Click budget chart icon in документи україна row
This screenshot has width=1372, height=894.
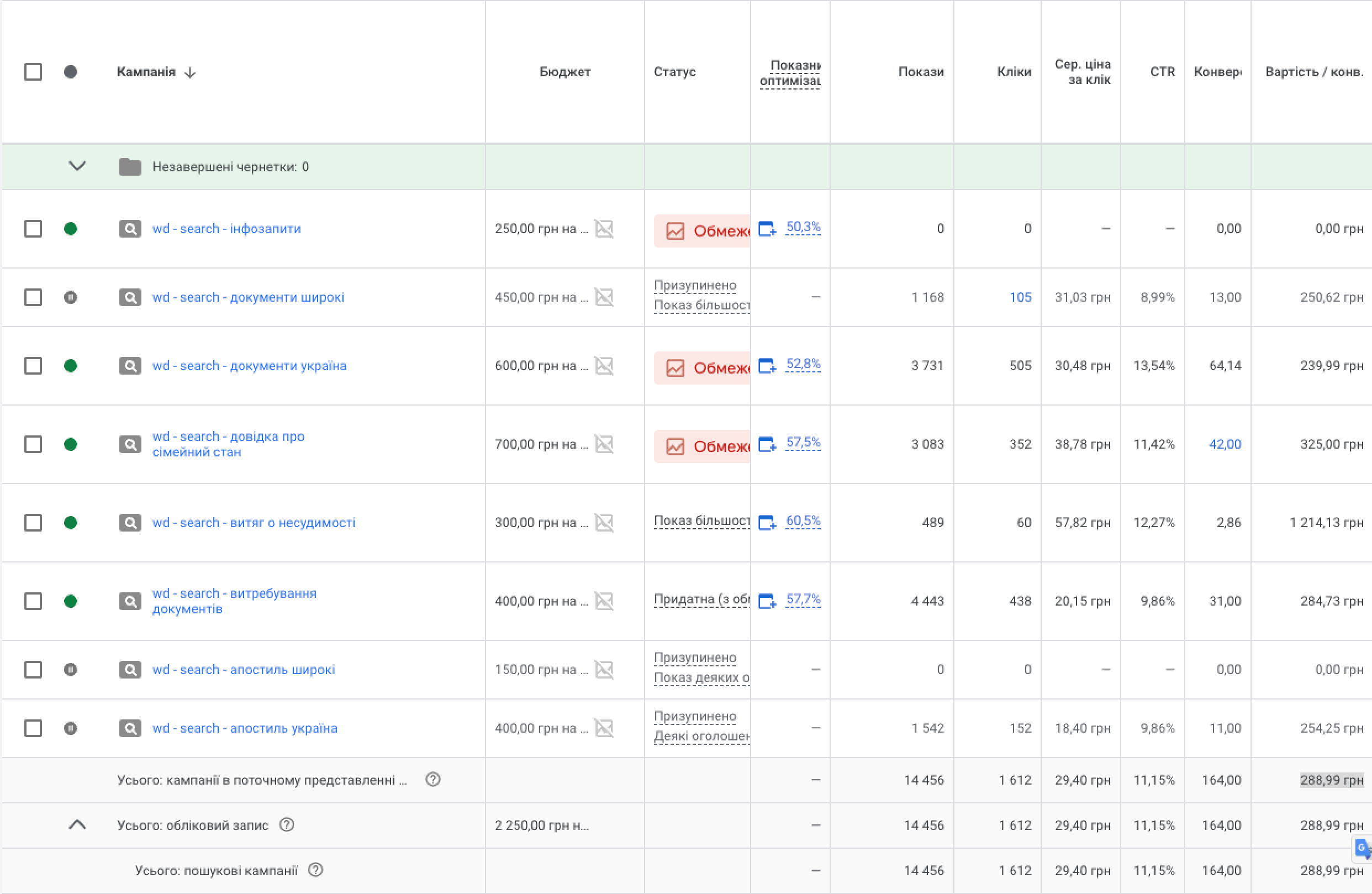[604, 366]
